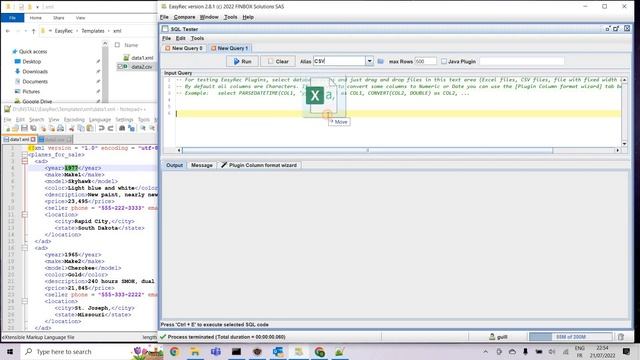Select the Output tab
The height and width of the screenshot is (360, 640).
[x=174, y=165]
